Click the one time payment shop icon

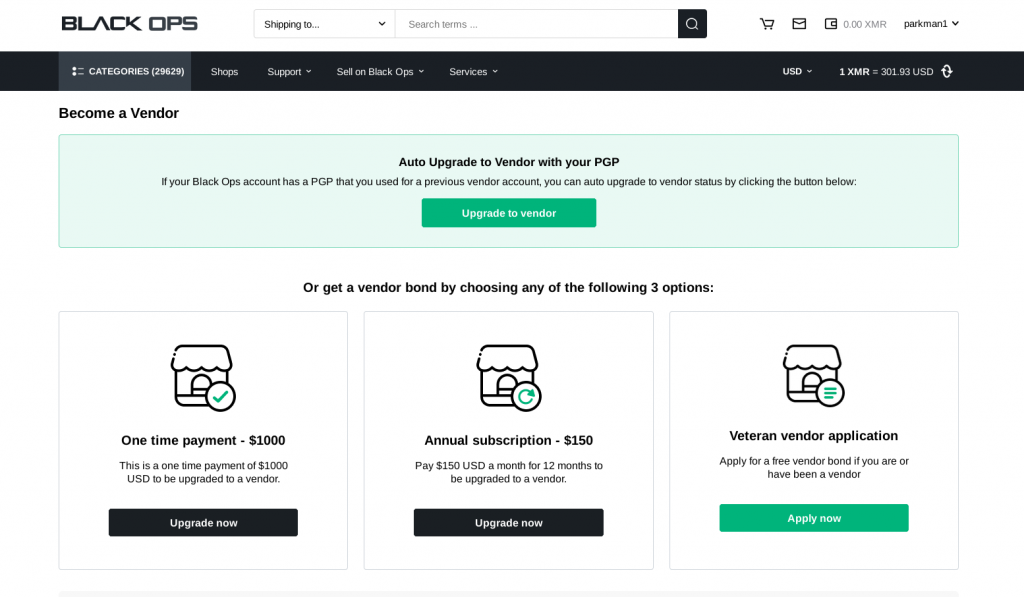(x=203, y=378)
